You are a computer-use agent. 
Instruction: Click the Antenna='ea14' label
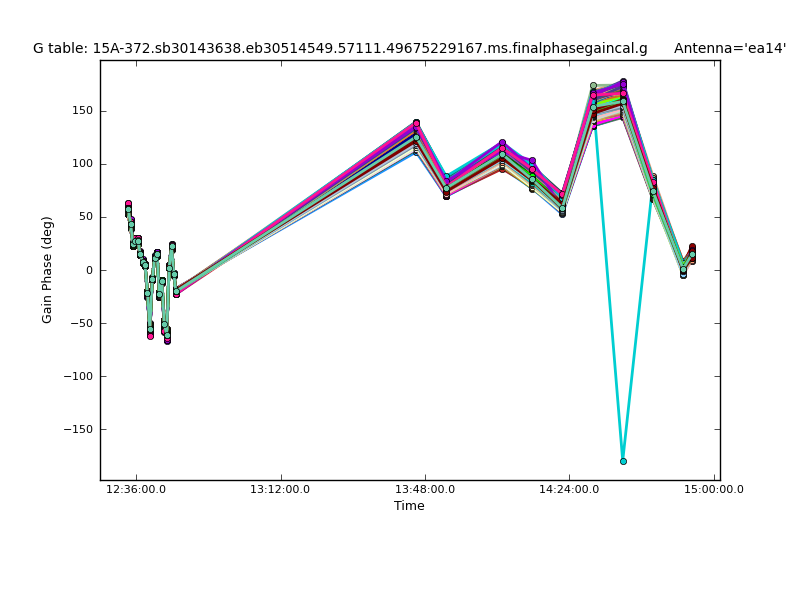[x=729, y=48]
